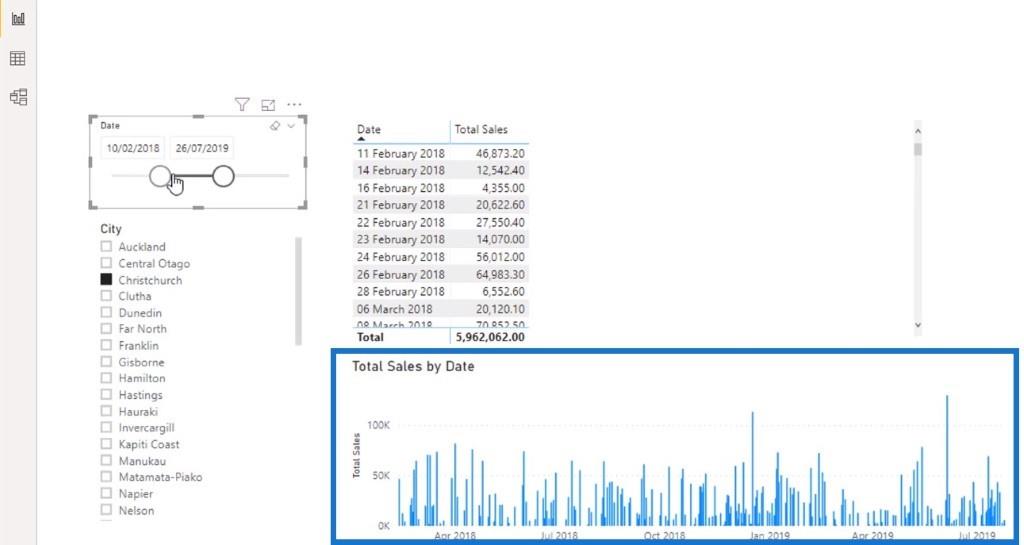
Task: Check the Franklin checkbox
Action: (106, 345)
